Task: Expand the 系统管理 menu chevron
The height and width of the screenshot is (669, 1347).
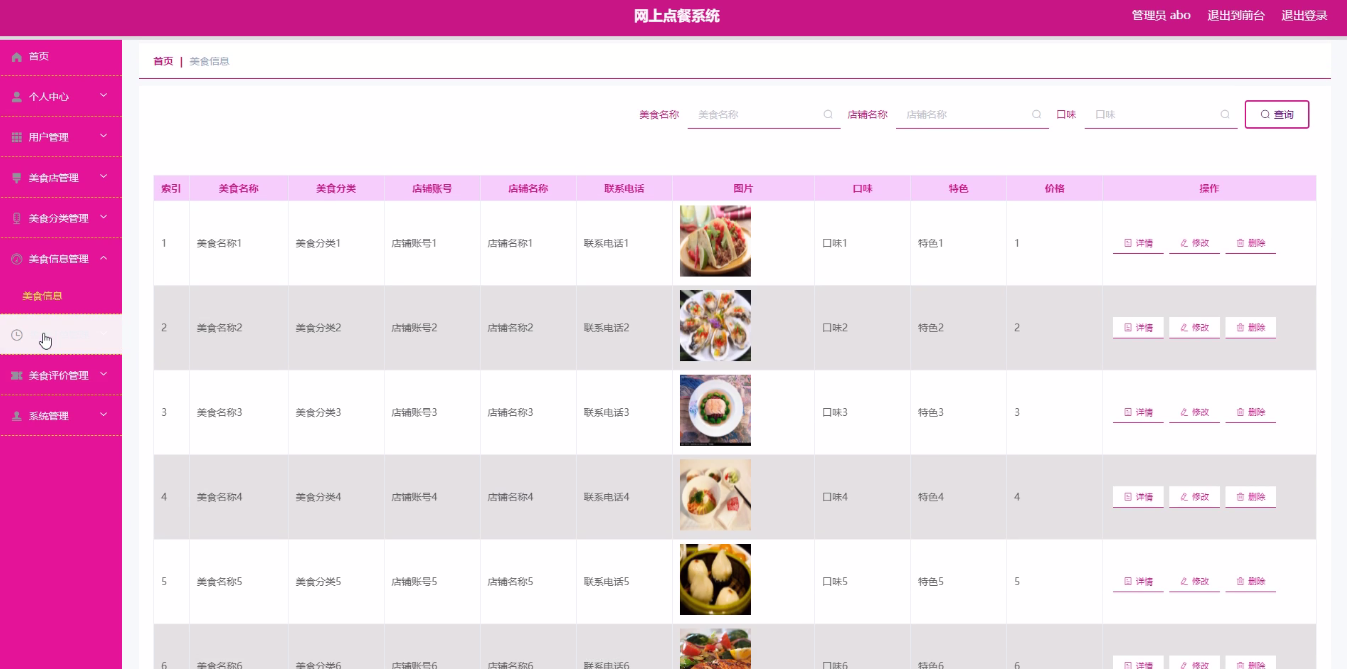Action: (103, 415)
